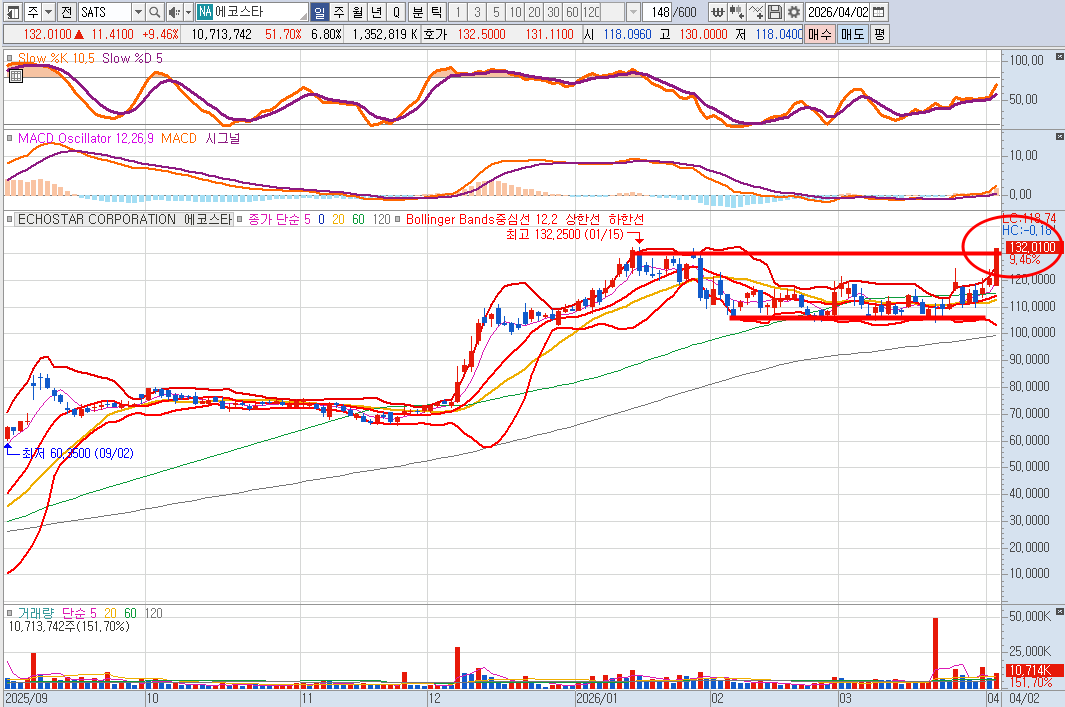Screen dimensions: 1065x707
Task: Click the 매수 (buy) button
Action: (x=819, y=33)
